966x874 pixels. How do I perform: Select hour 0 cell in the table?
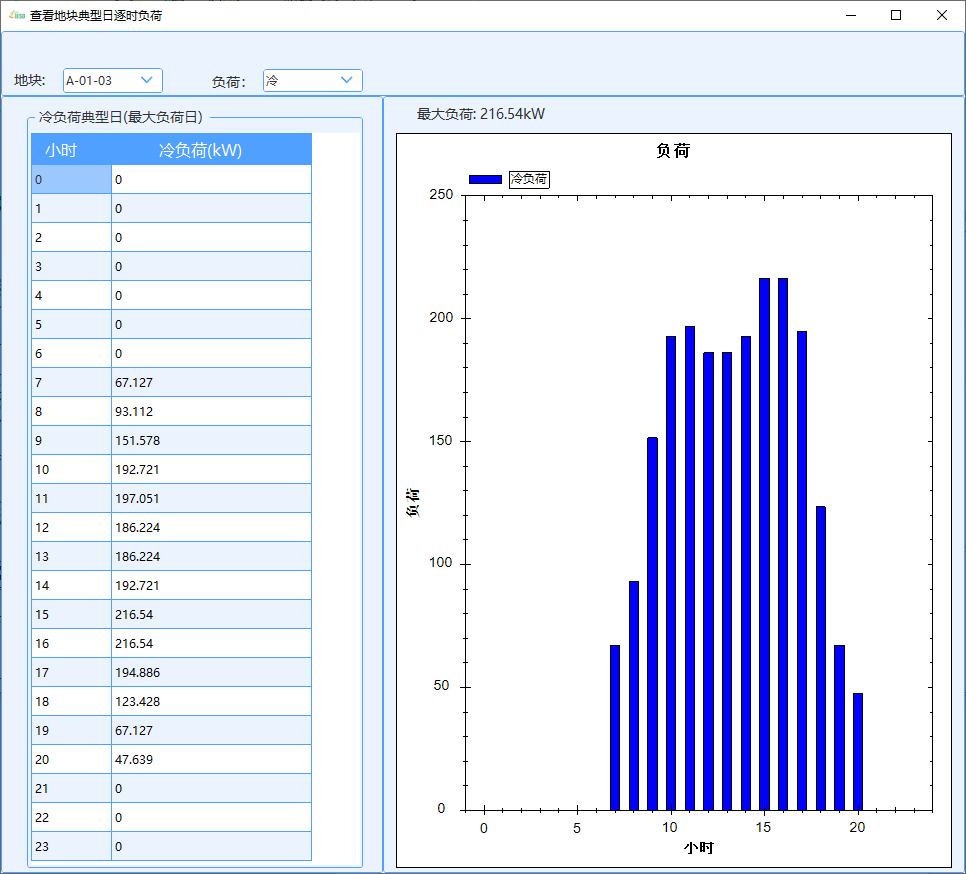tap(71, 180)
